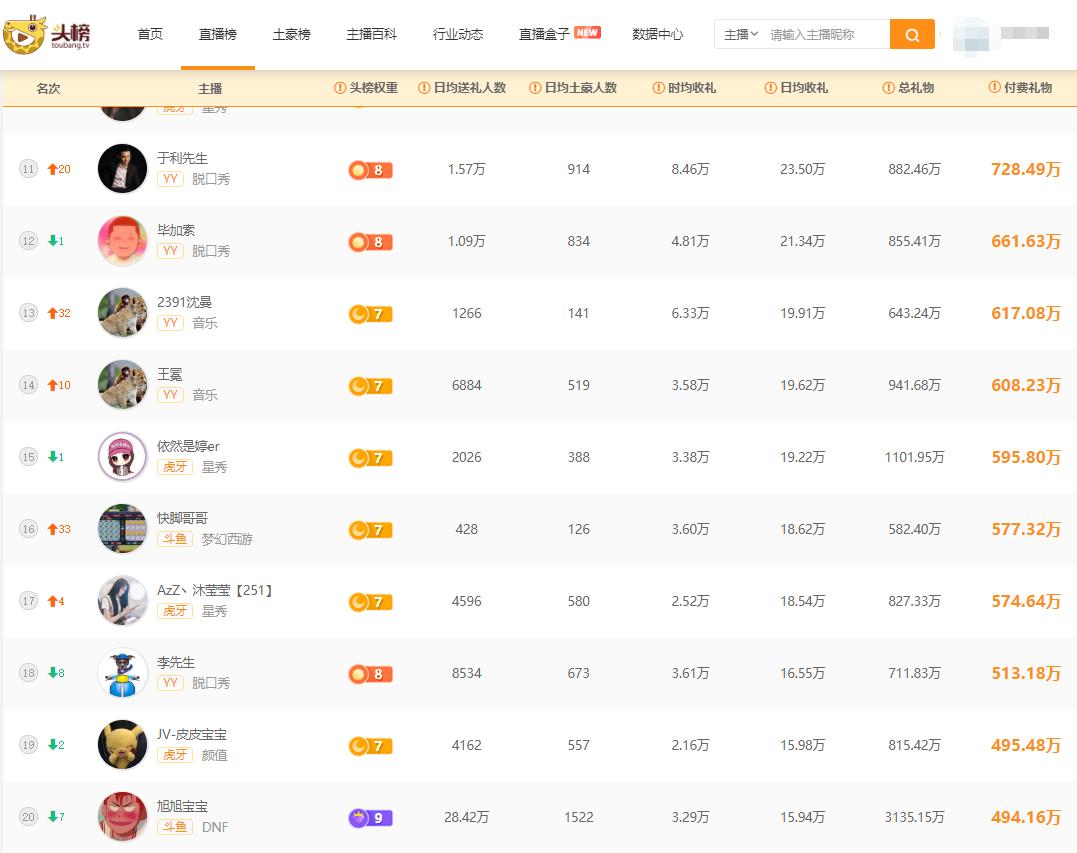Click rank 11 number circle
The image size is (1077, 853).
tap(28, 169)
